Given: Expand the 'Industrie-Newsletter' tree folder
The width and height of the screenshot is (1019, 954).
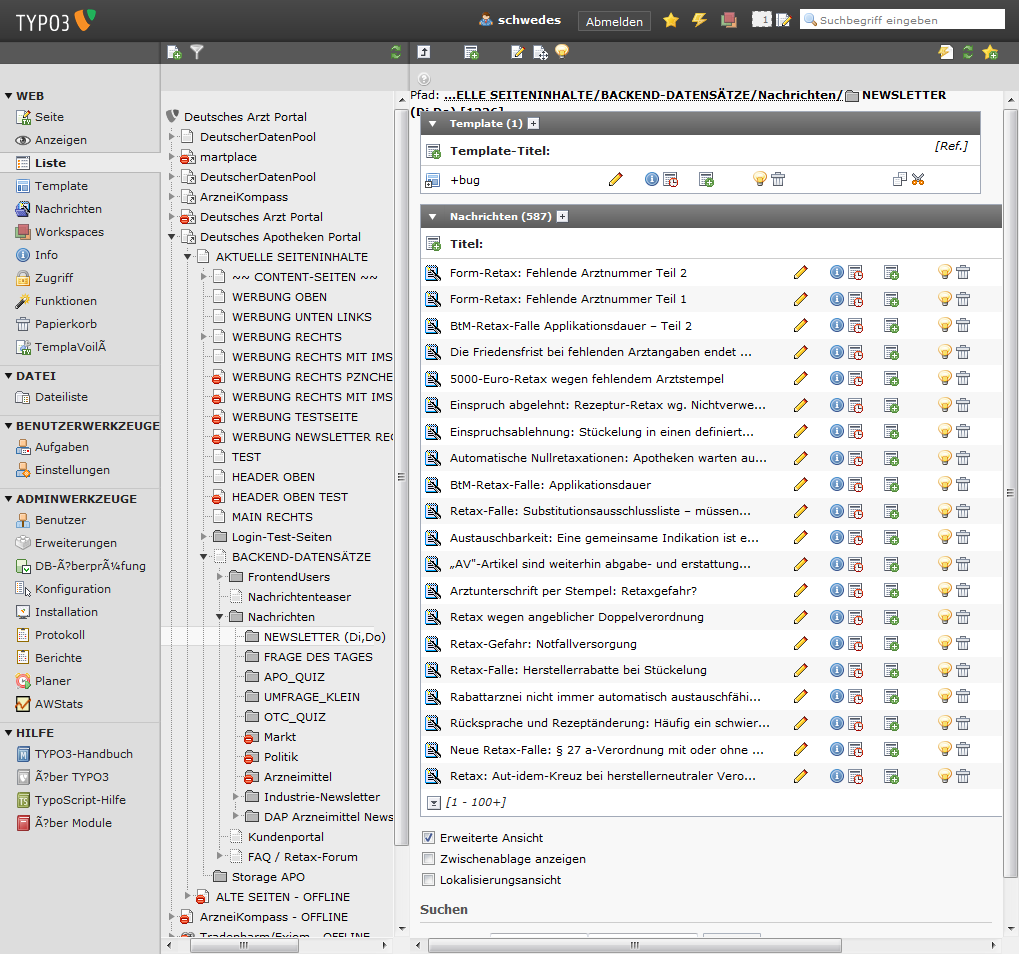Looking at the screenshot, I should pos(236,797).
